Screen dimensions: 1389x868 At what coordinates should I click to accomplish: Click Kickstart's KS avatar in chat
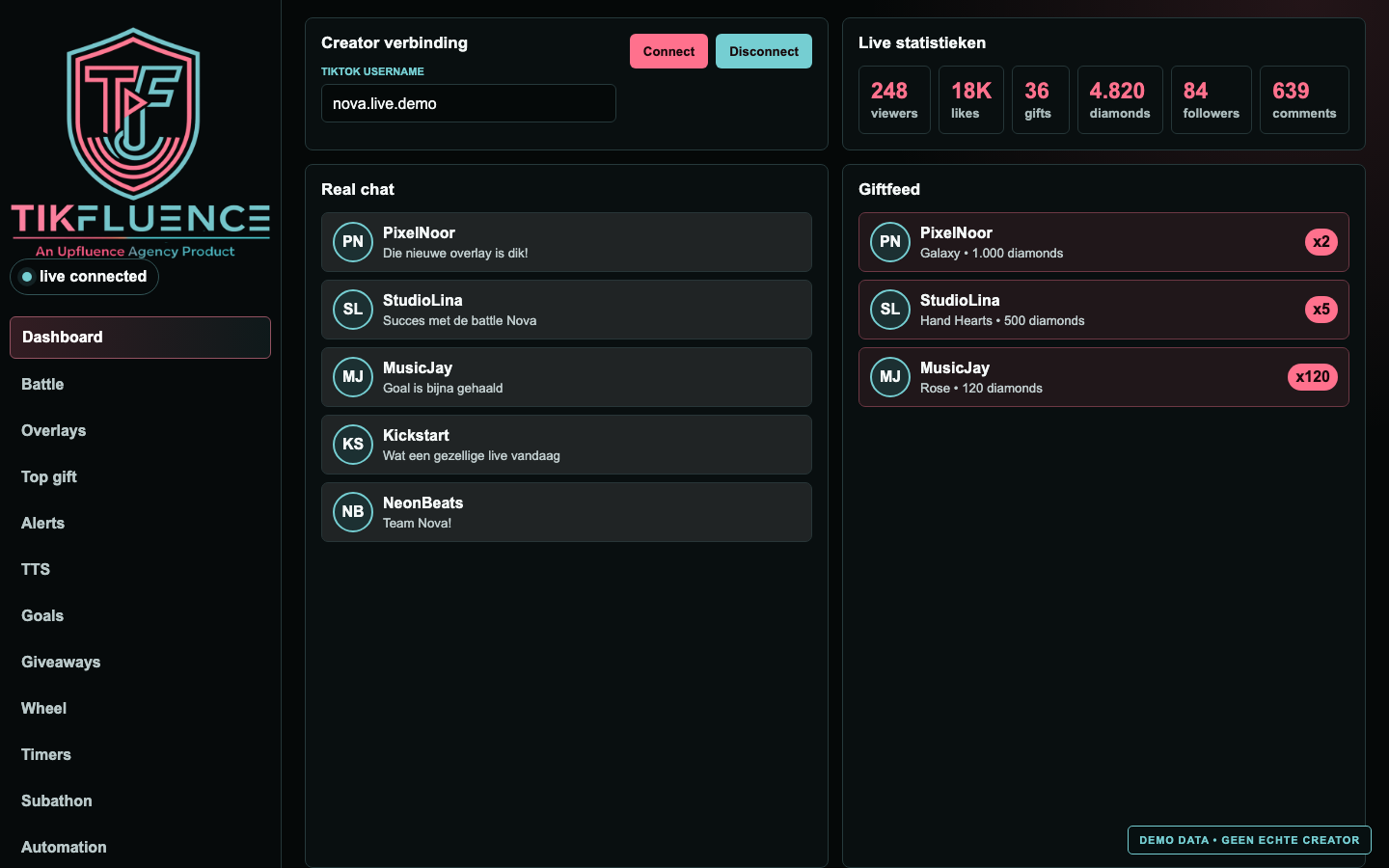pos(353,445)
